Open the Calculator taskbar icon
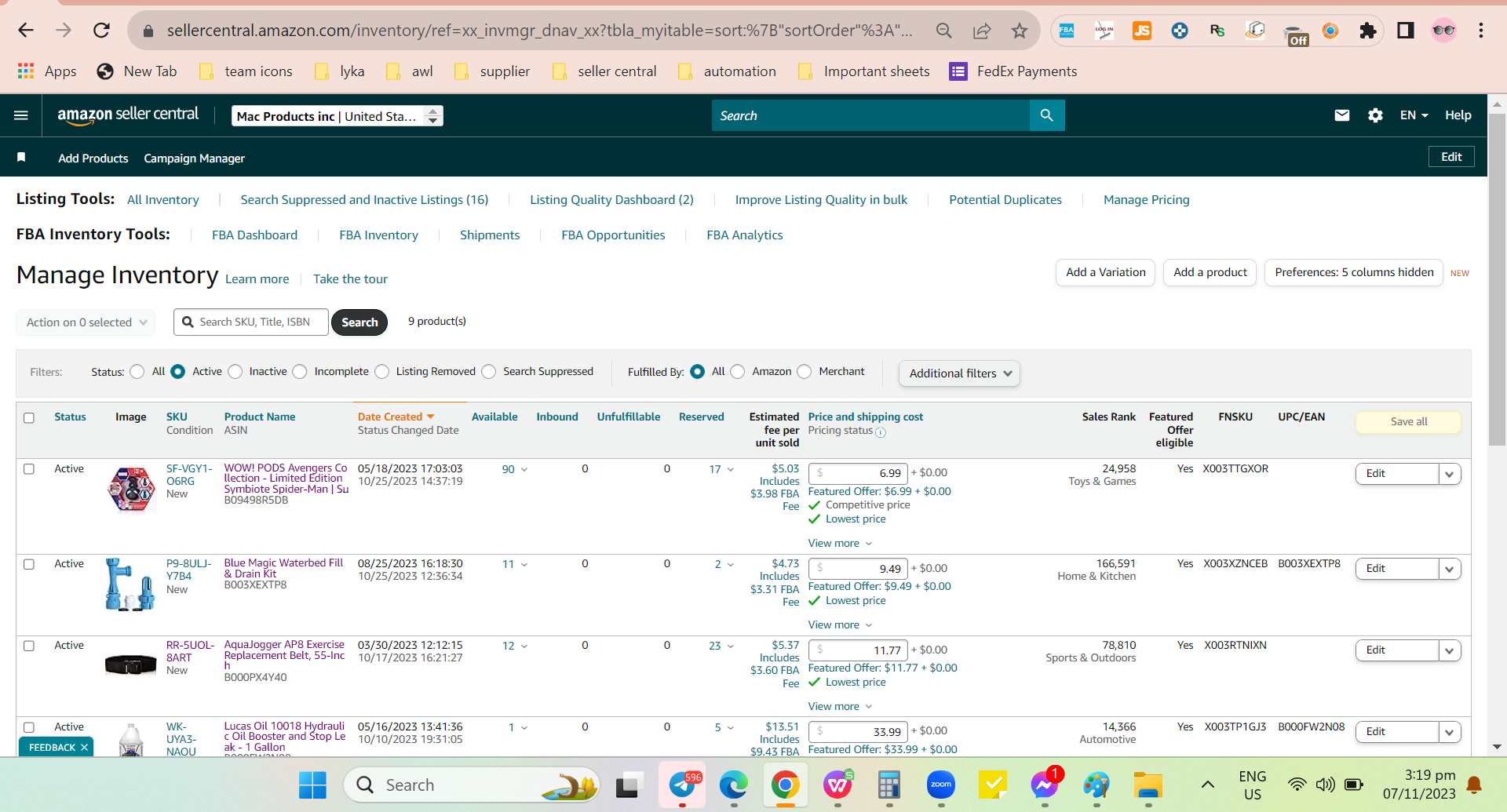Image resolution: width=1507 pixels, height=812 pixels. [x=889, y=785]
